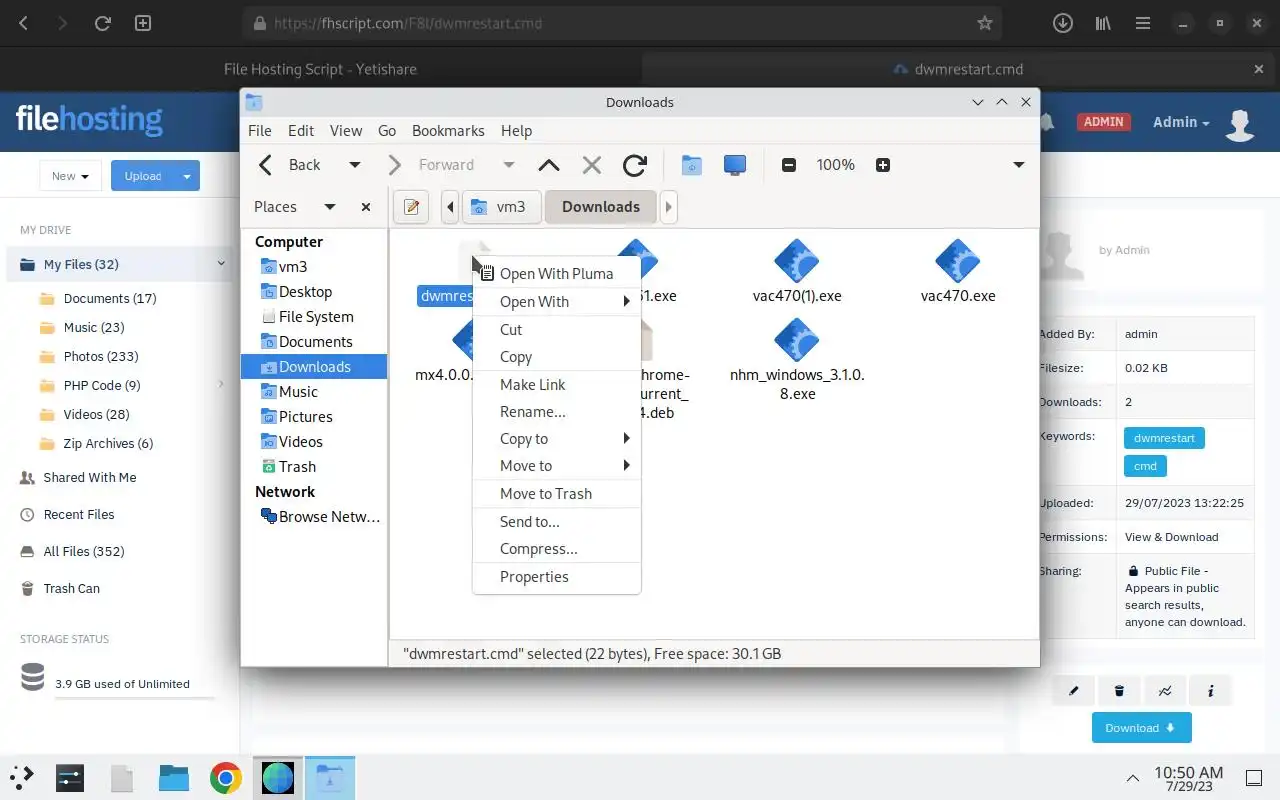1280x800 pixels.
Task: Select Trash in Places sidebar
Action: (x=314, y=467)
